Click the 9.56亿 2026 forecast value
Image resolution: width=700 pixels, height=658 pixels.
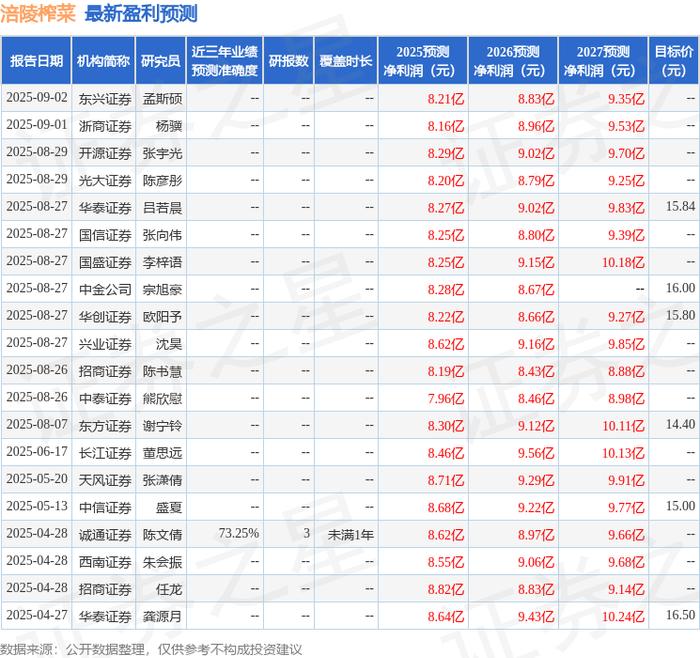click(536, 453)
